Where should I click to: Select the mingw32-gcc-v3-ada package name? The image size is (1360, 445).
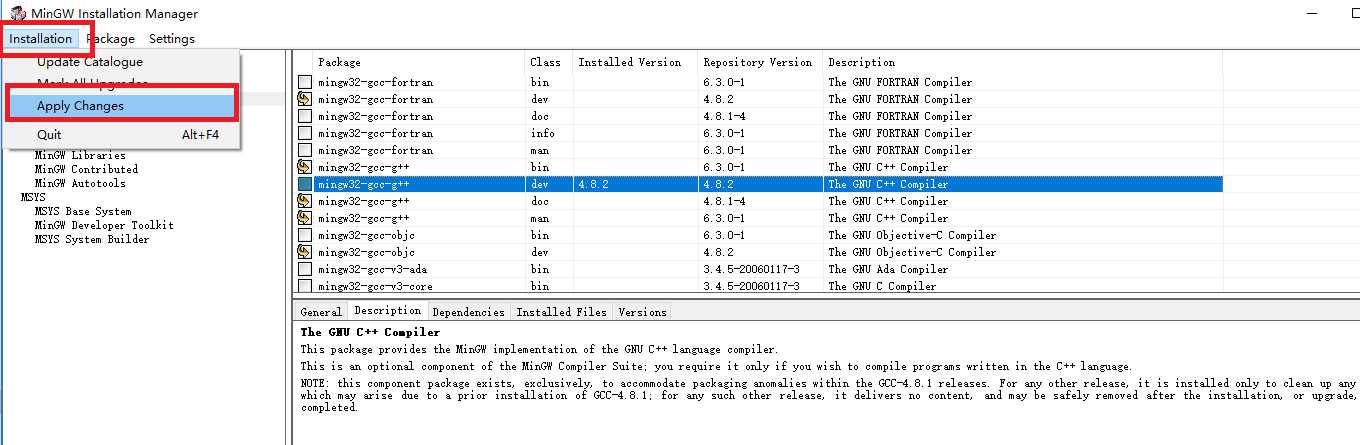[372, 269]
